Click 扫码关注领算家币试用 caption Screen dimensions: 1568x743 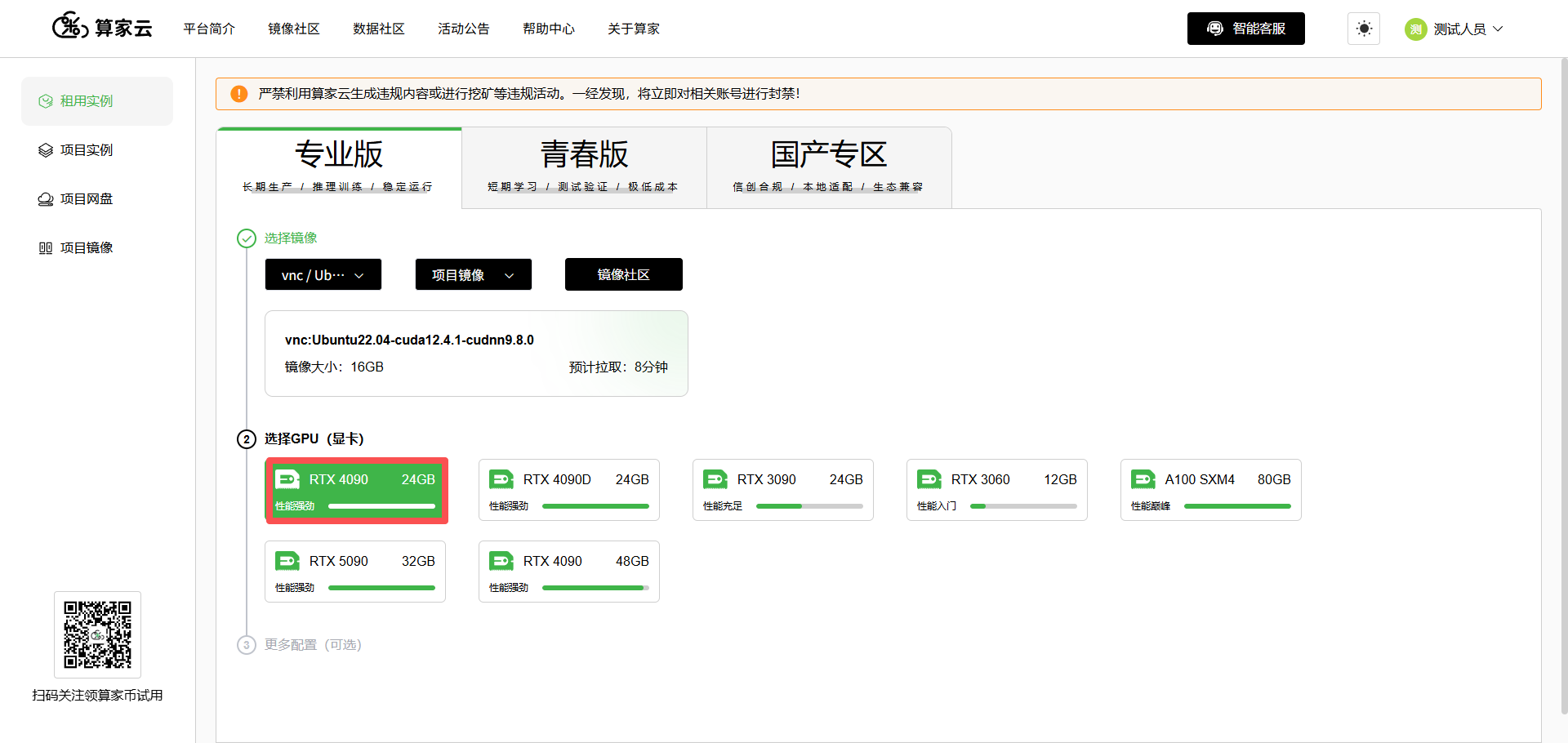pos(97,696)
